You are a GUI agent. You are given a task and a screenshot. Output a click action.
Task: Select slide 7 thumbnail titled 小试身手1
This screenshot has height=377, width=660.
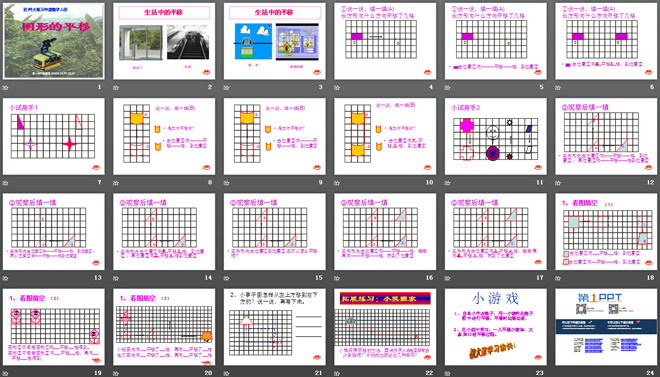(x=53, y=136)
